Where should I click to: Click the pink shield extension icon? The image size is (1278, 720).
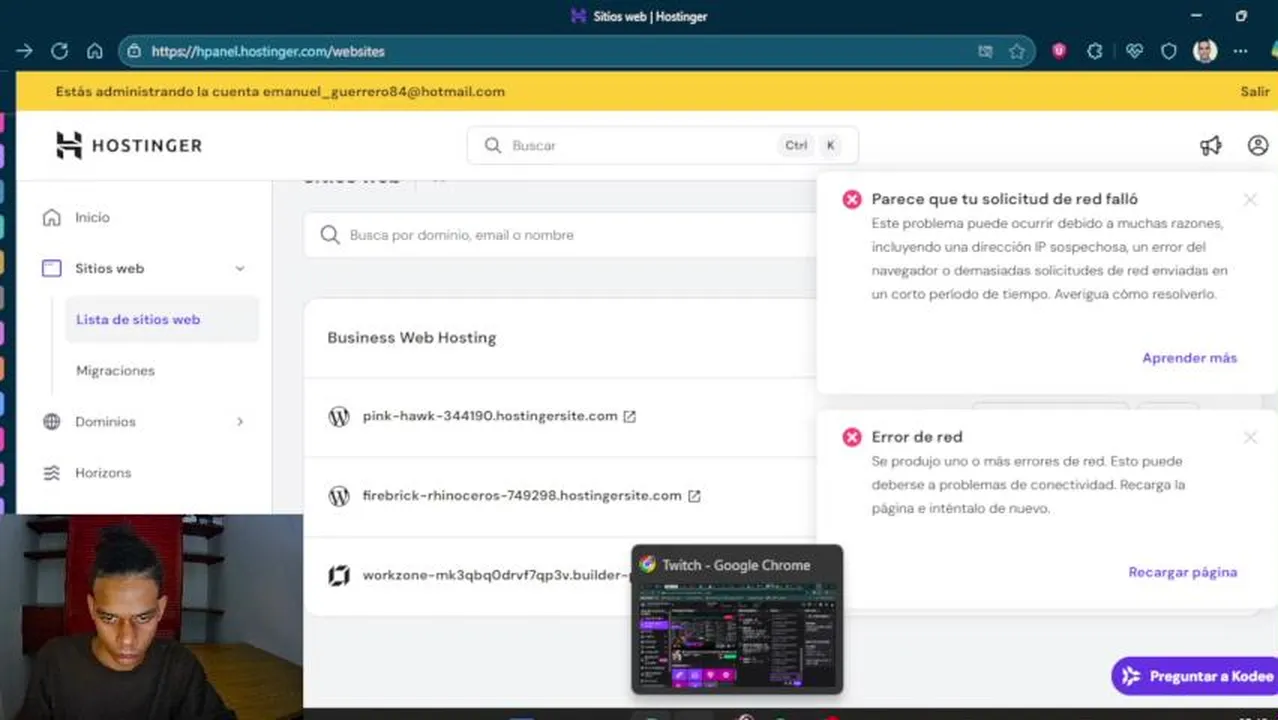point(1059,51)
